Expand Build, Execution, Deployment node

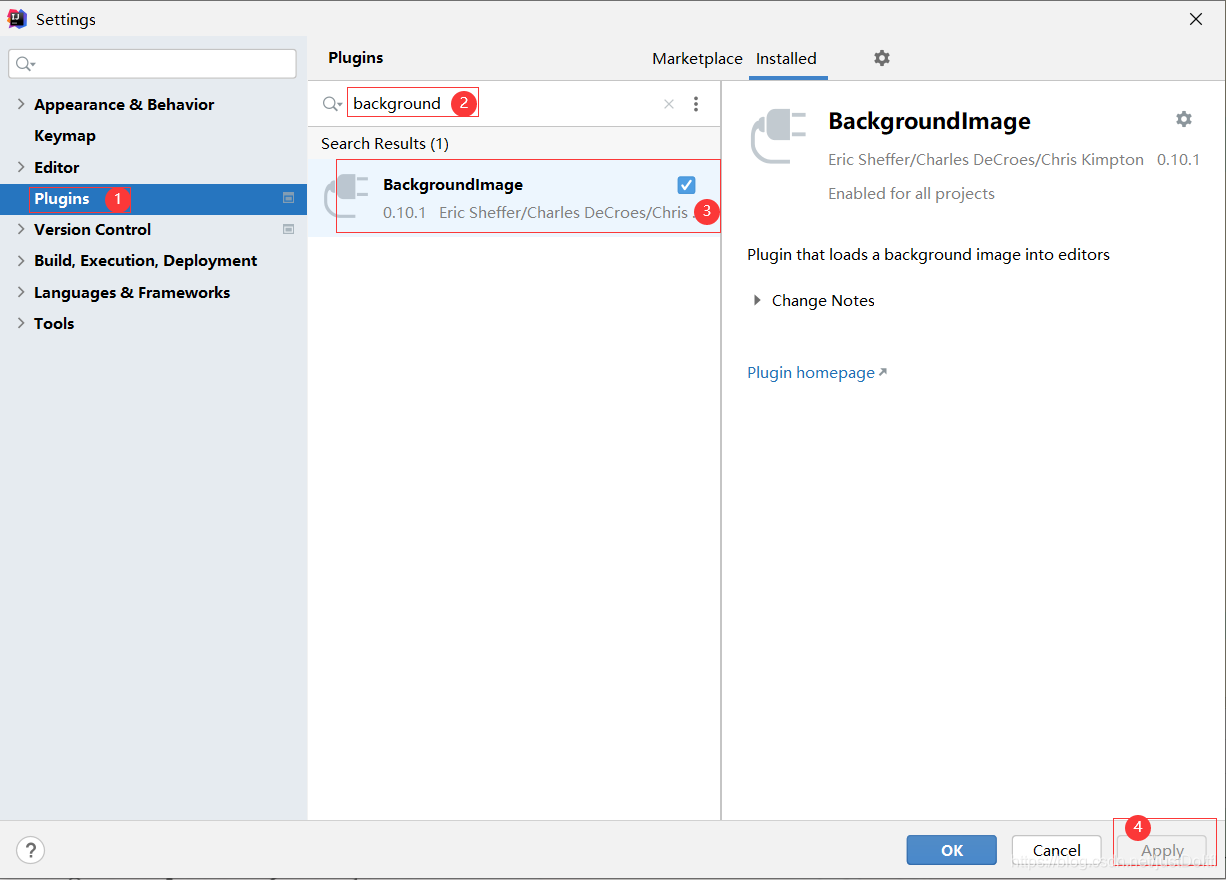[21, 260]
